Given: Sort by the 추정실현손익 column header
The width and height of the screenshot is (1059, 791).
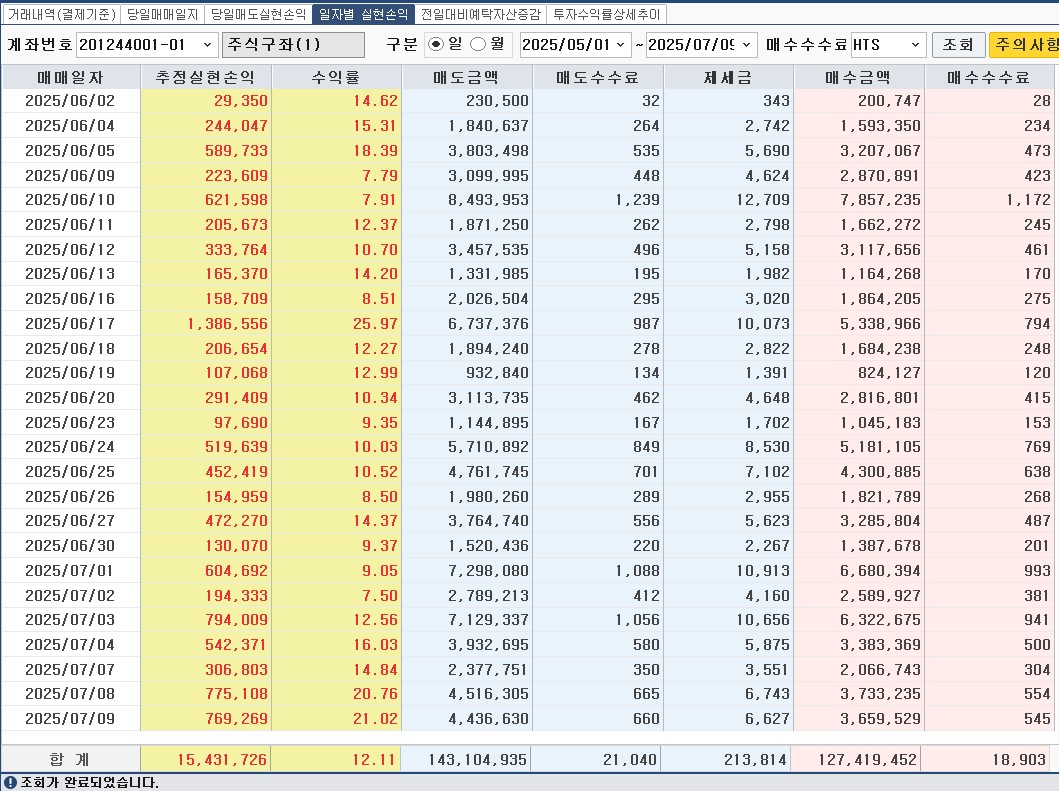Looking at the screenshot, I should [205, 77].
